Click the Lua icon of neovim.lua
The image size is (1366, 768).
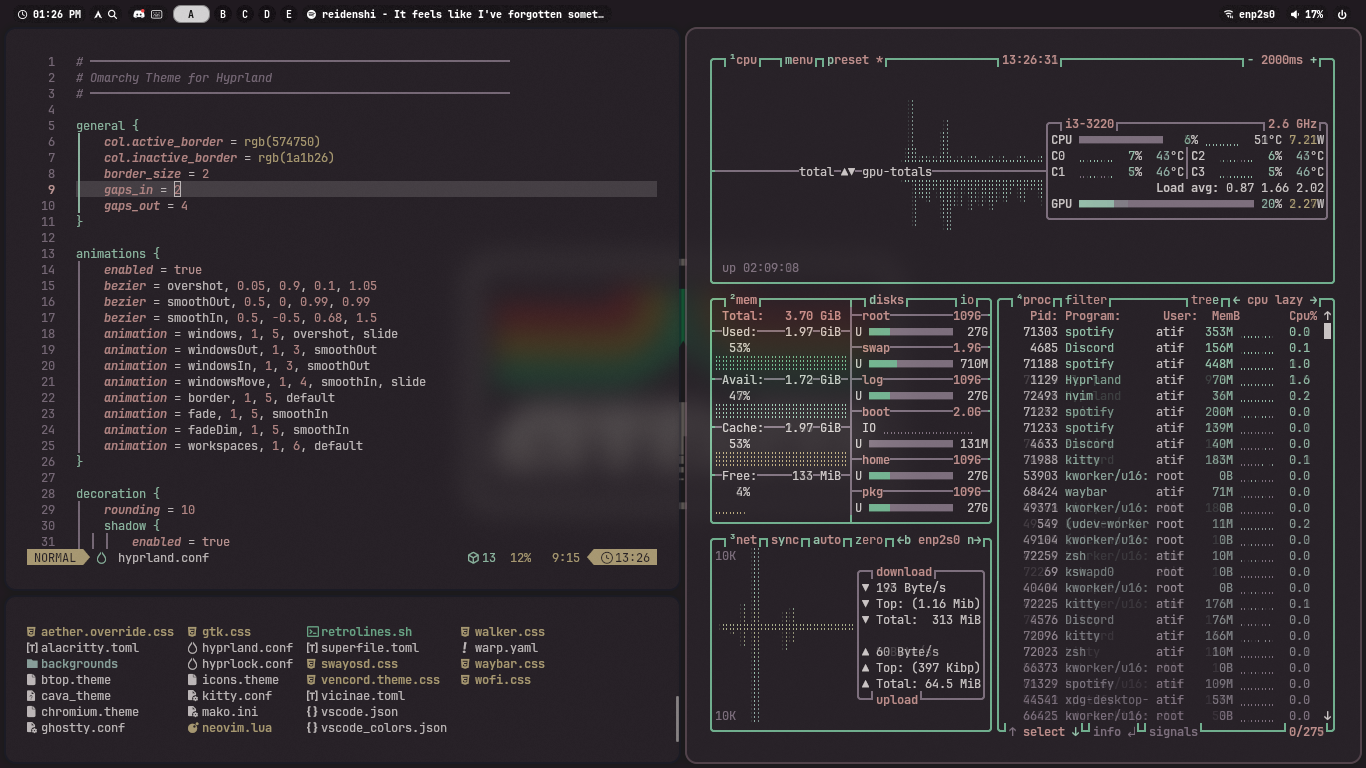pos(193,728)
